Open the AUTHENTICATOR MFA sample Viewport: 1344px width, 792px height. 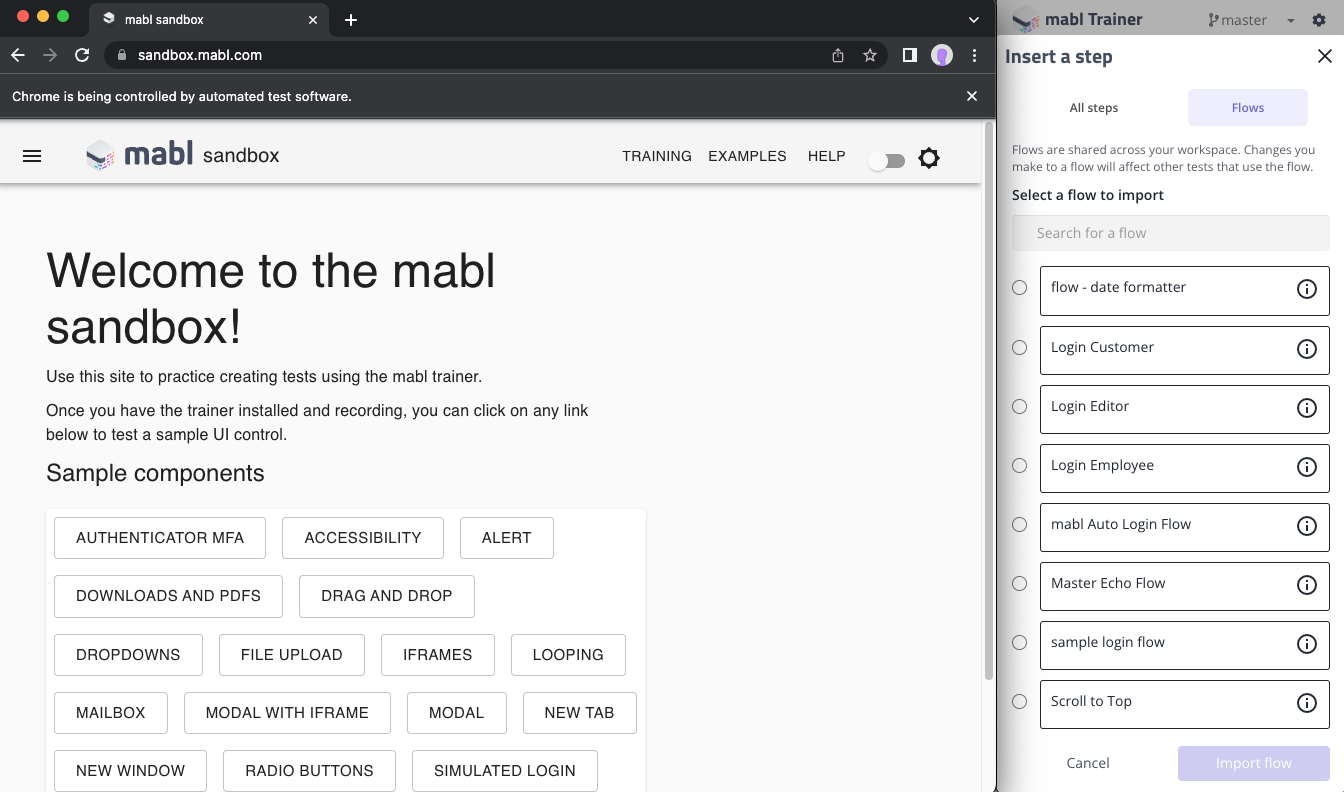(x=160, y=538)
